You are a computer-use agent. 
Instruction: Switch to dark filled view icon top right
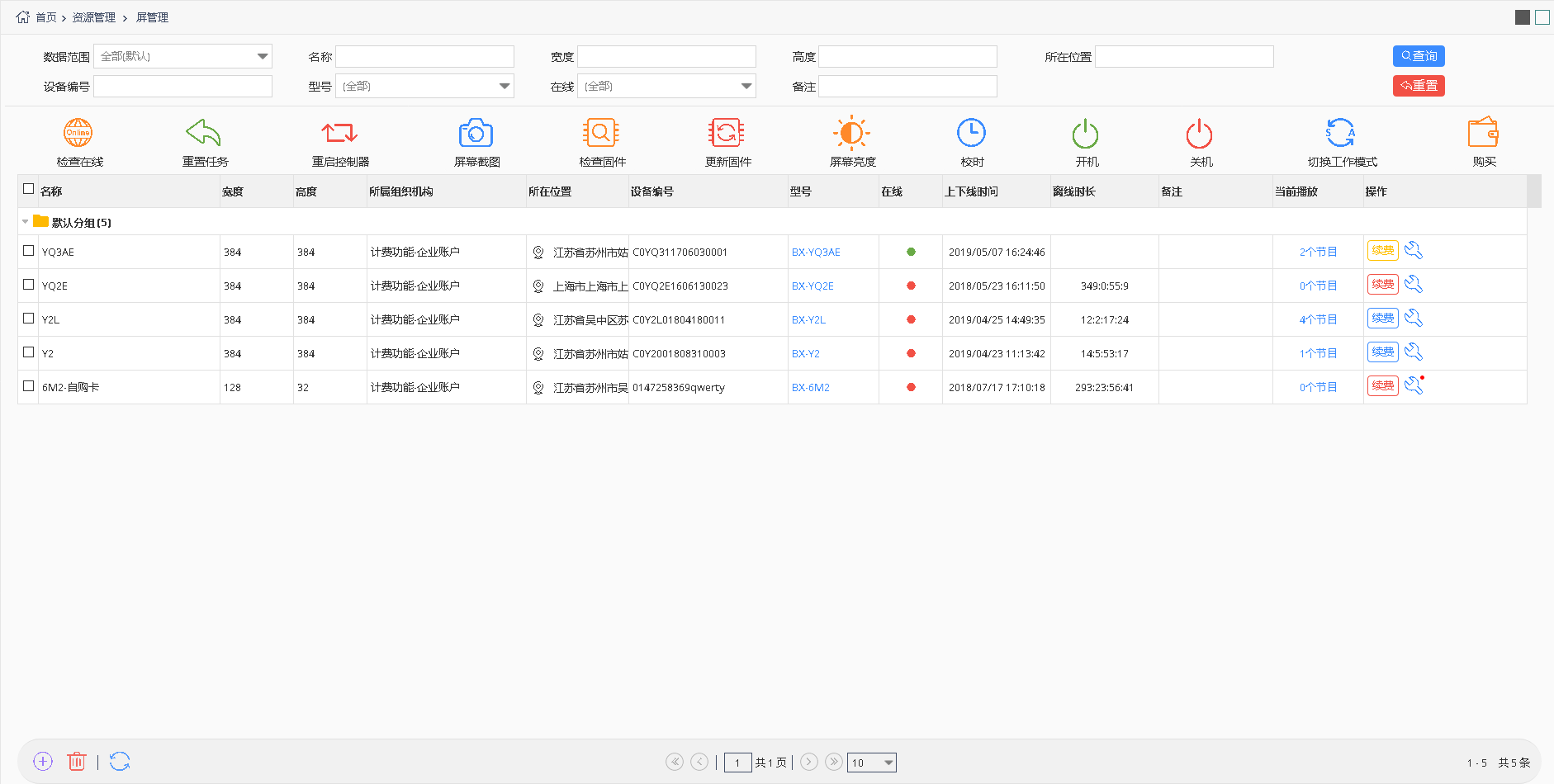[1523, 17]
